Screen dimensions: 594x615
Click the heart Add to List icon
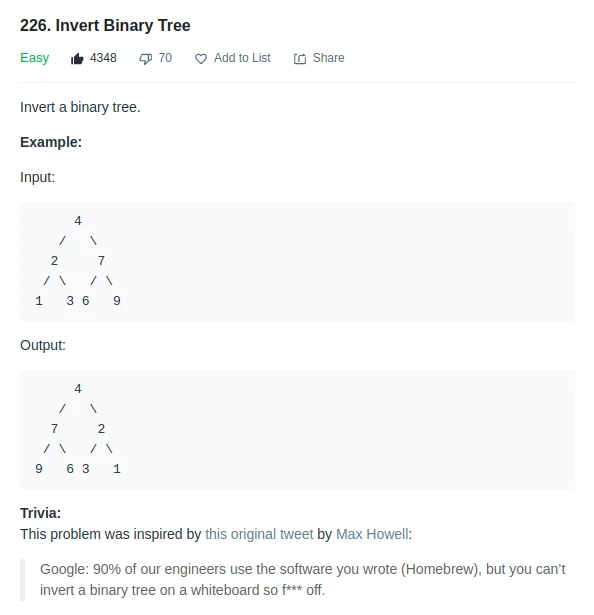click(201, 59)
